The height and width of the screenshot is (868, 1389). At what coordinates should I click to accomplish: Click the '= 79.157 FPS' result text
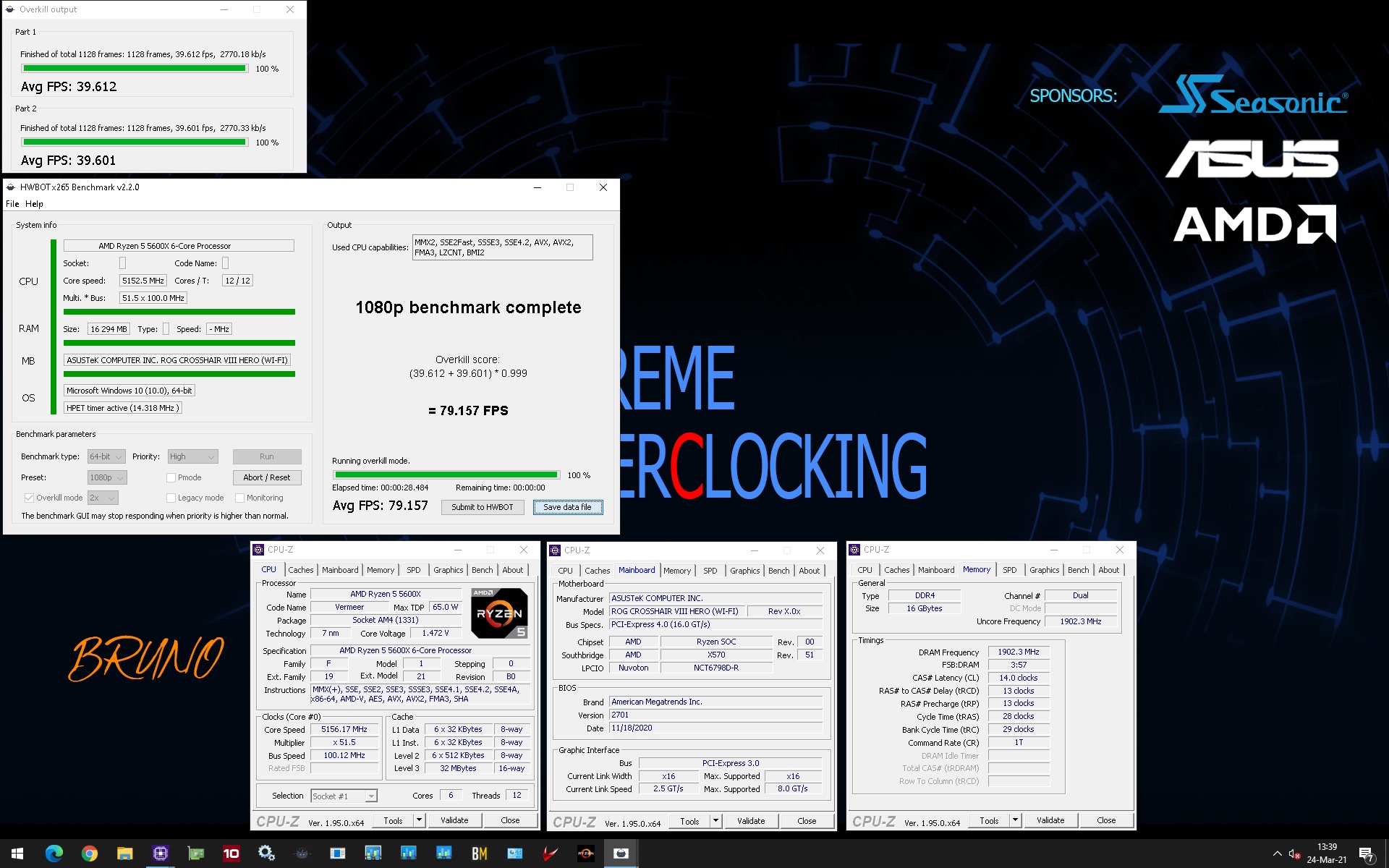click(x=468, y=411)
